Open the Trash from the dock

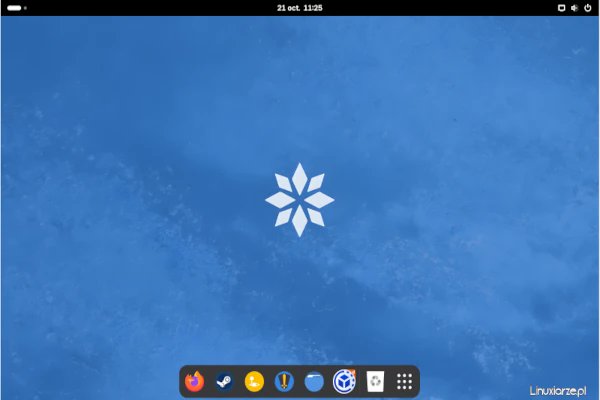(375, 381)
